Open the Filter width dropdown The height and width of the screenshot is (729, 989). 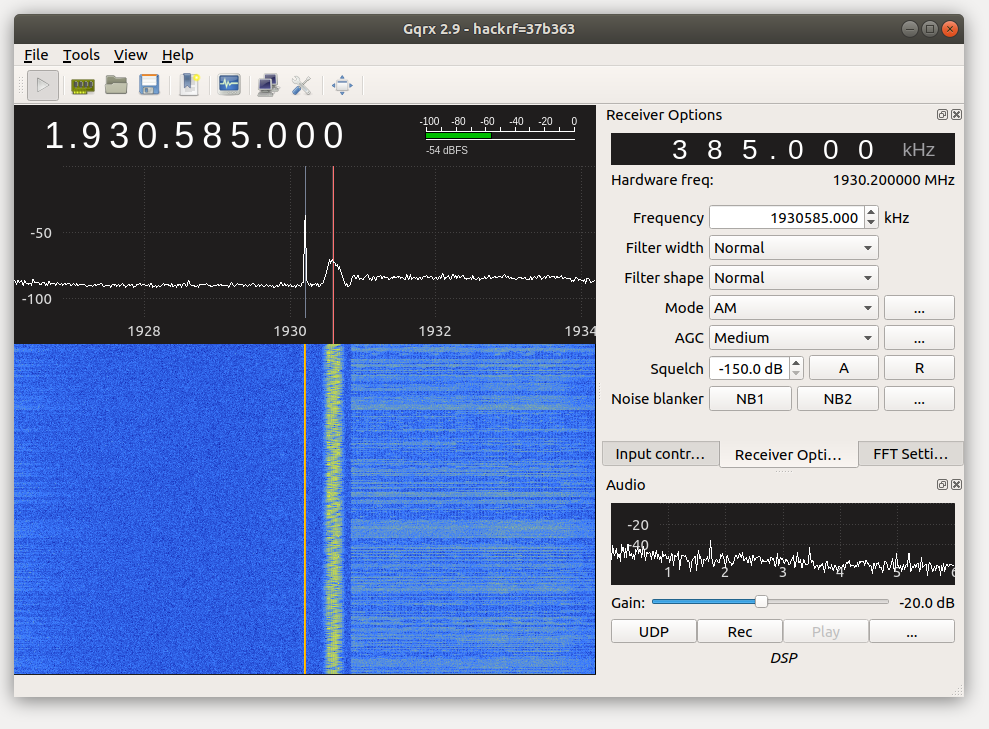793,248
